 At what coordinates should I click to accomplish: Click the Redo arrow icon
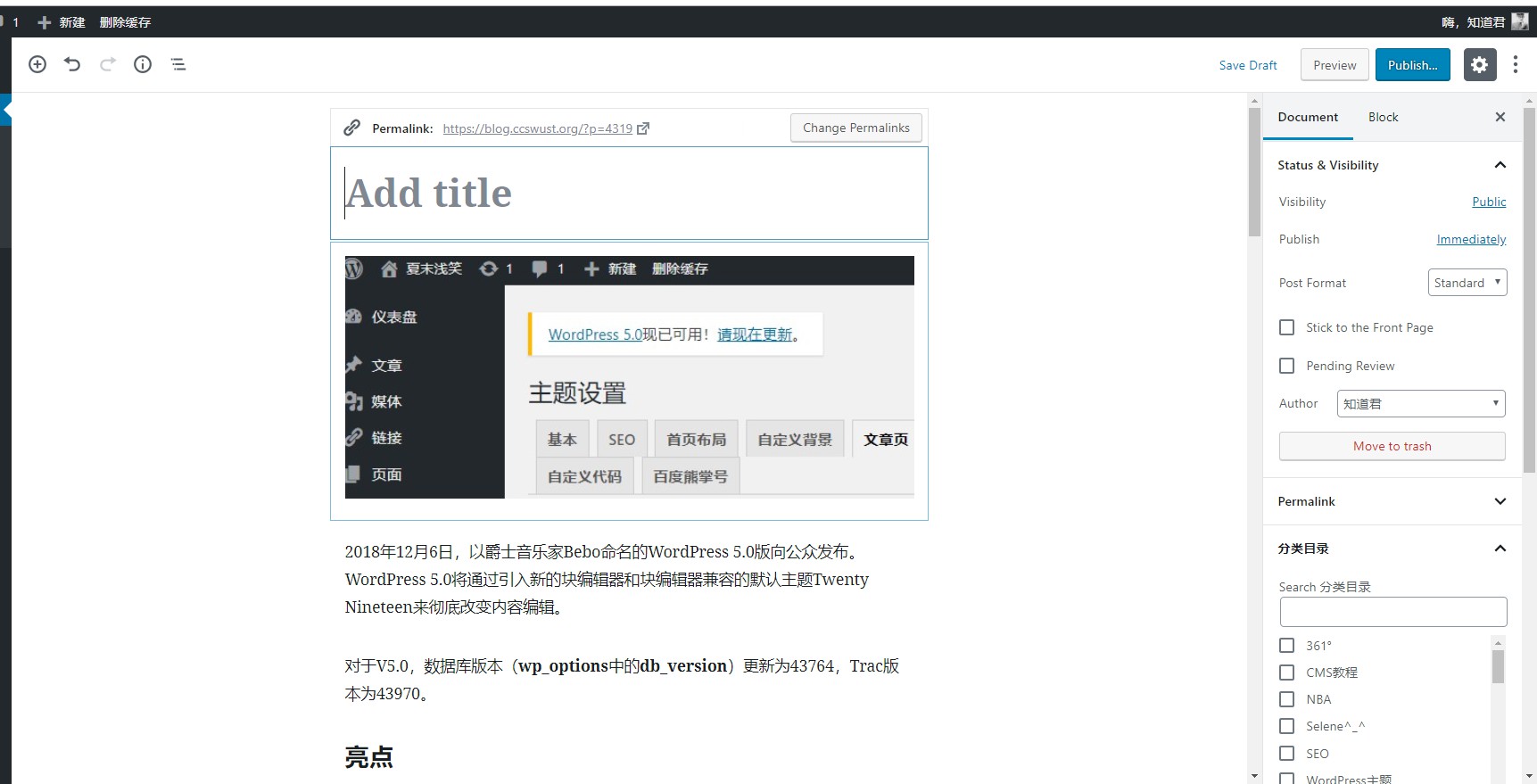click(x=108, y=64)
